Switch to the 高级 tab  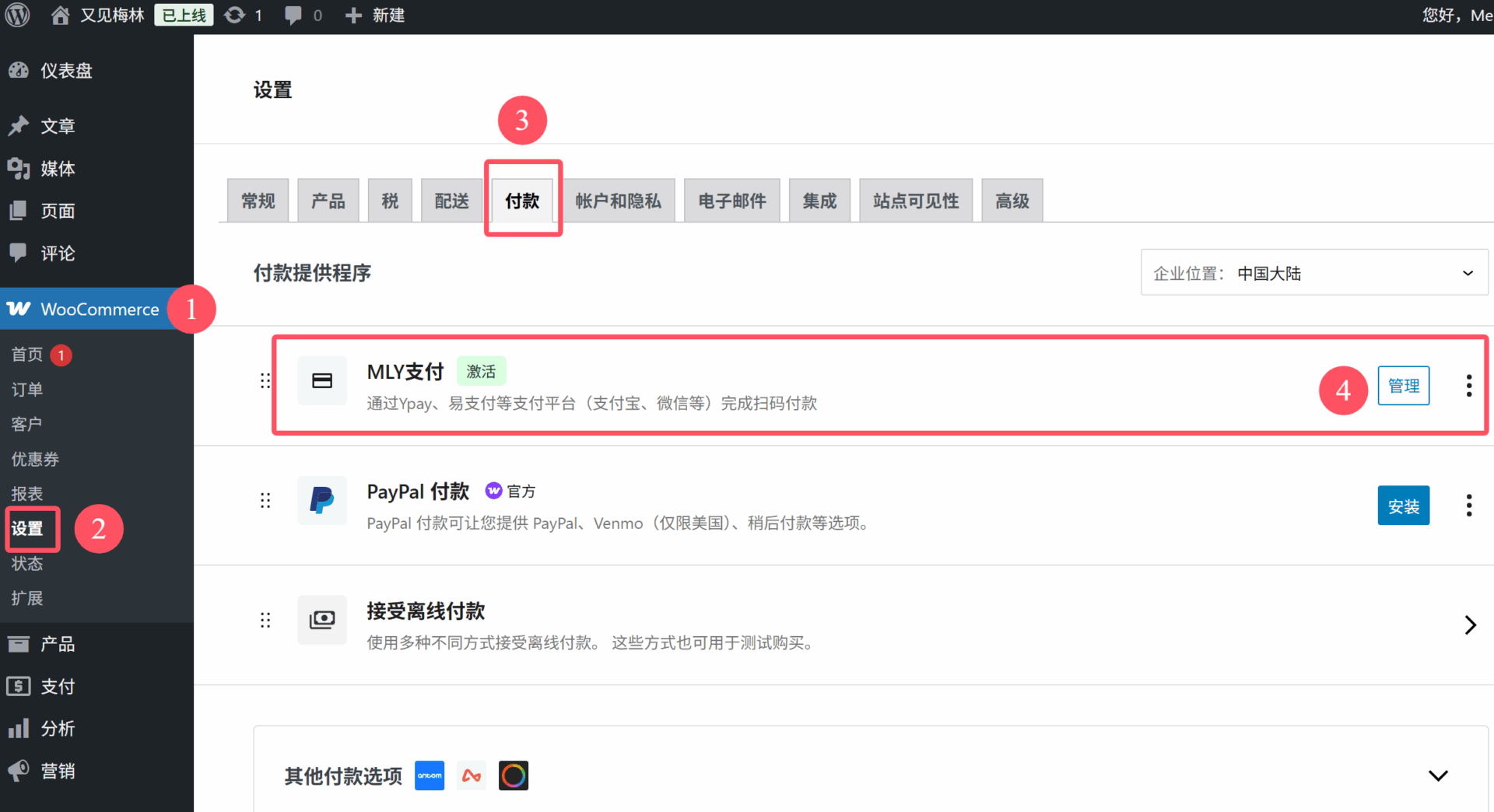pyautogui.click(x=1012, y=201)
